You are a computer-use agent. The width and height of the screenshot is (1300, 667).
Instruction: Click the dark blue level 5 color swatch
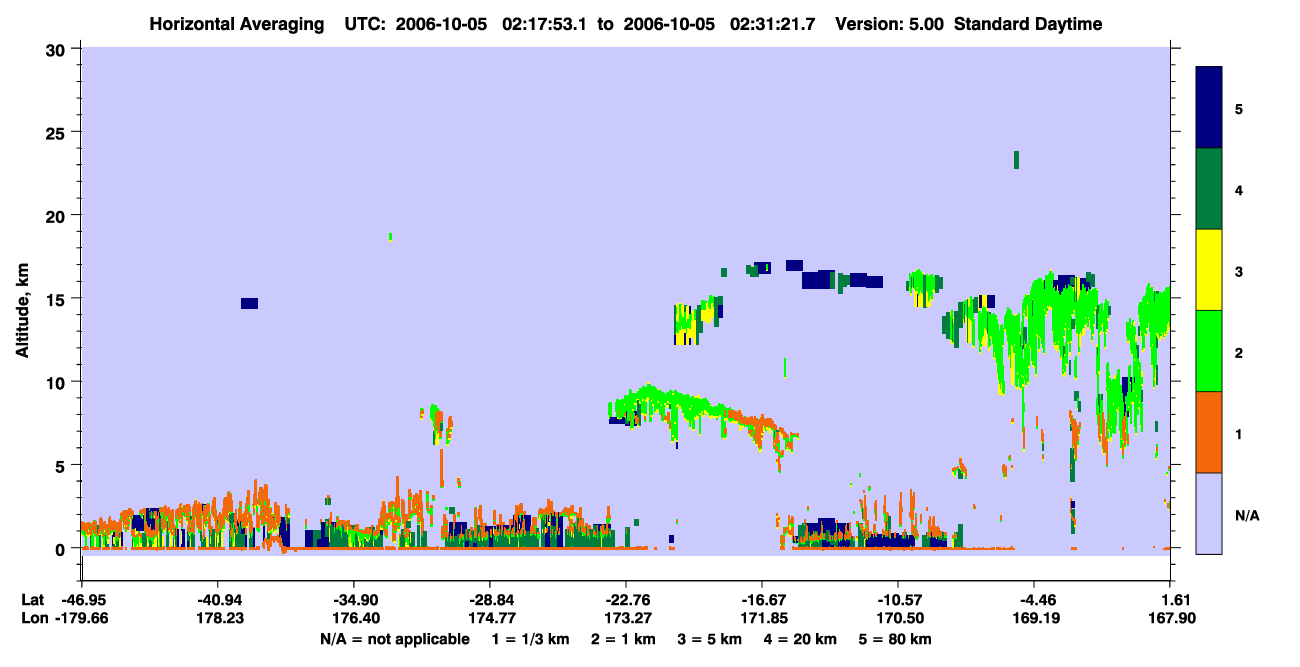(1209, 108)
